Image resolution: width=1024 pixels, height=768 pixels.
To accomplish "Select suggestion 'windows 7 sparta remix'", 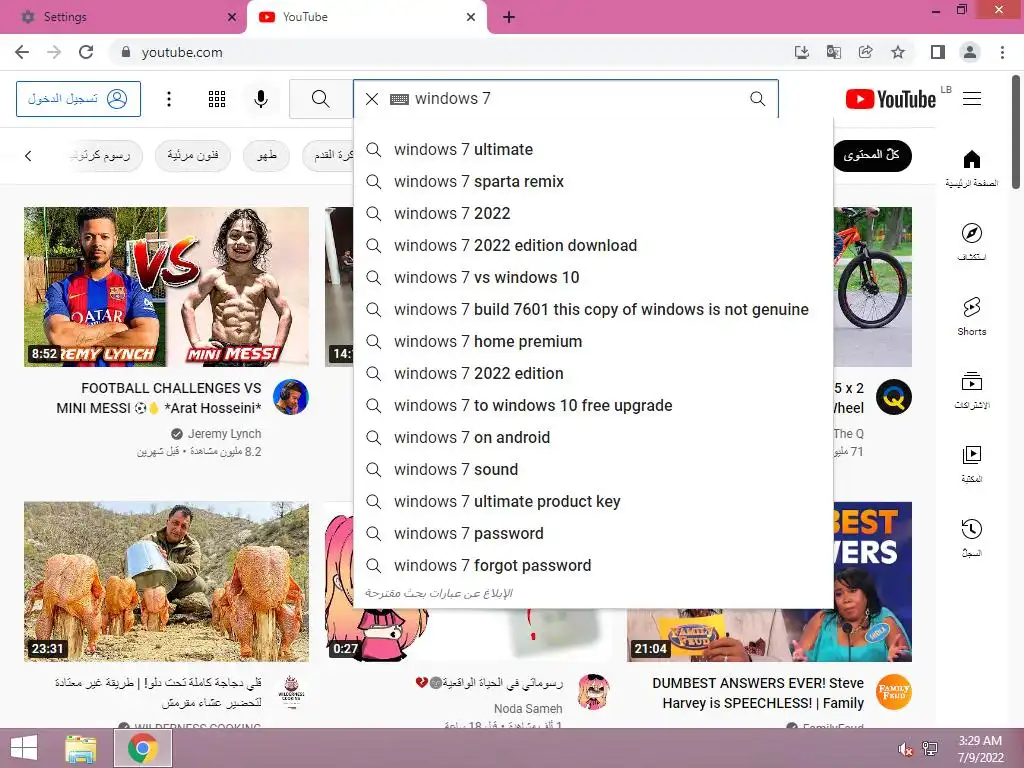I will (593, 182).
